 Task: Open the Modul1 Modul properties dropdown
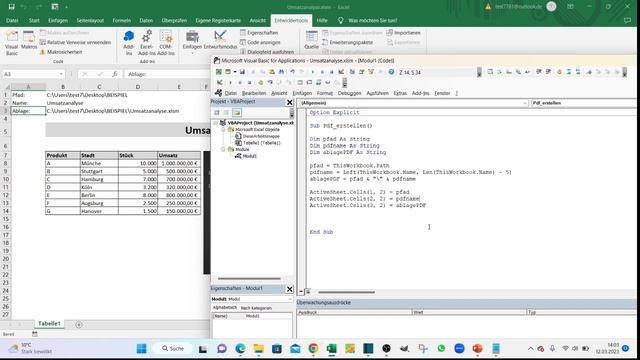coord(252,299)
